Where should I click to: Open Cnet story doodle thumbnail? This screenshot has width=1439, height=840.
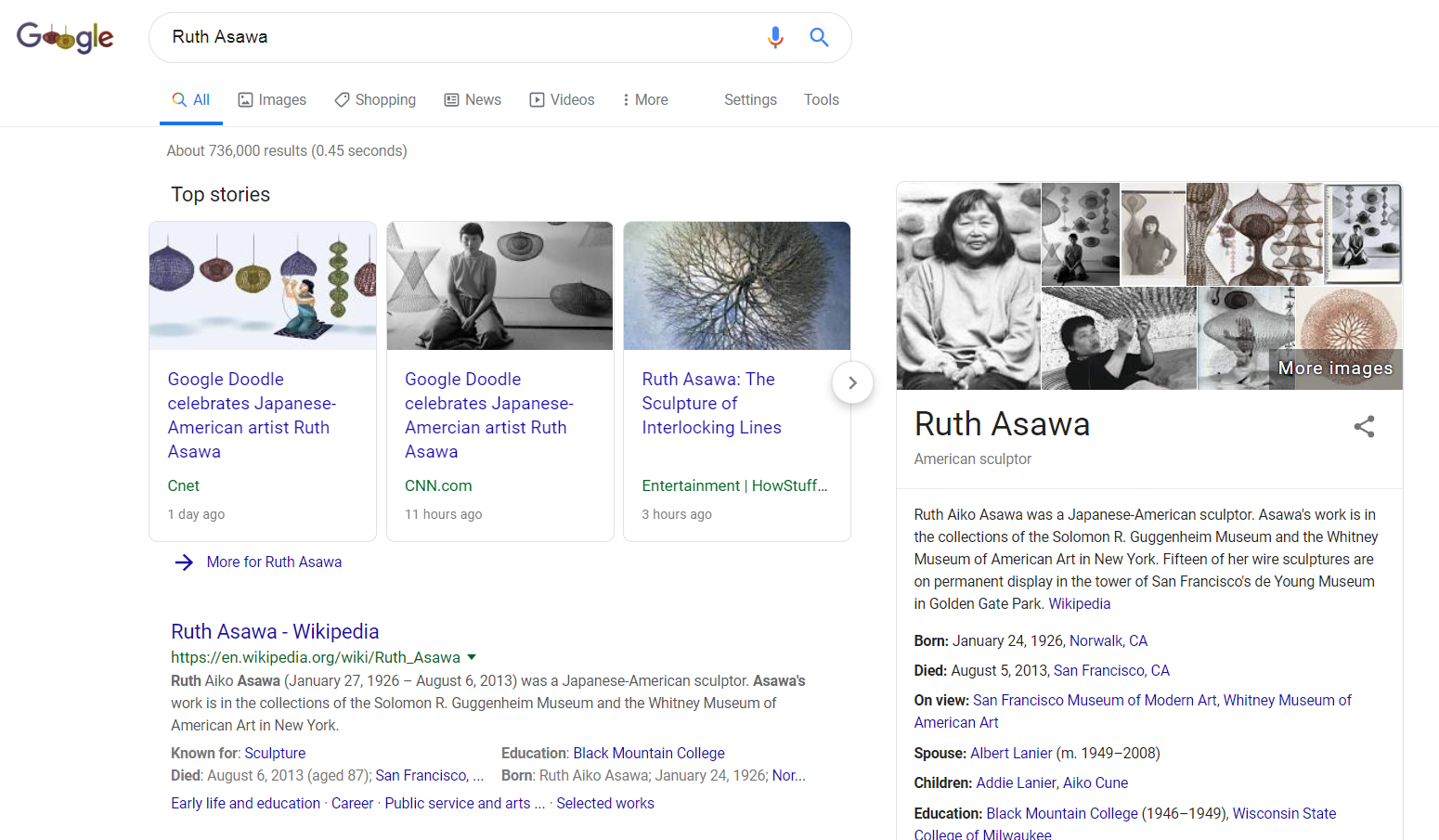point(263,286)
